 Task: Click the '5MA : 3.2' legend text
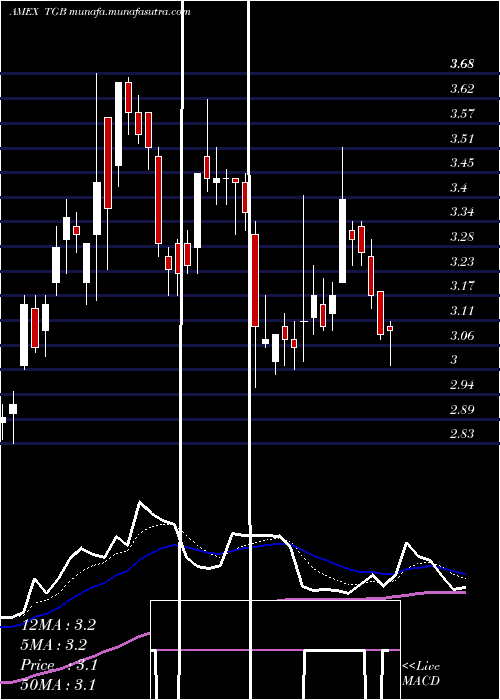pos(54,645)
